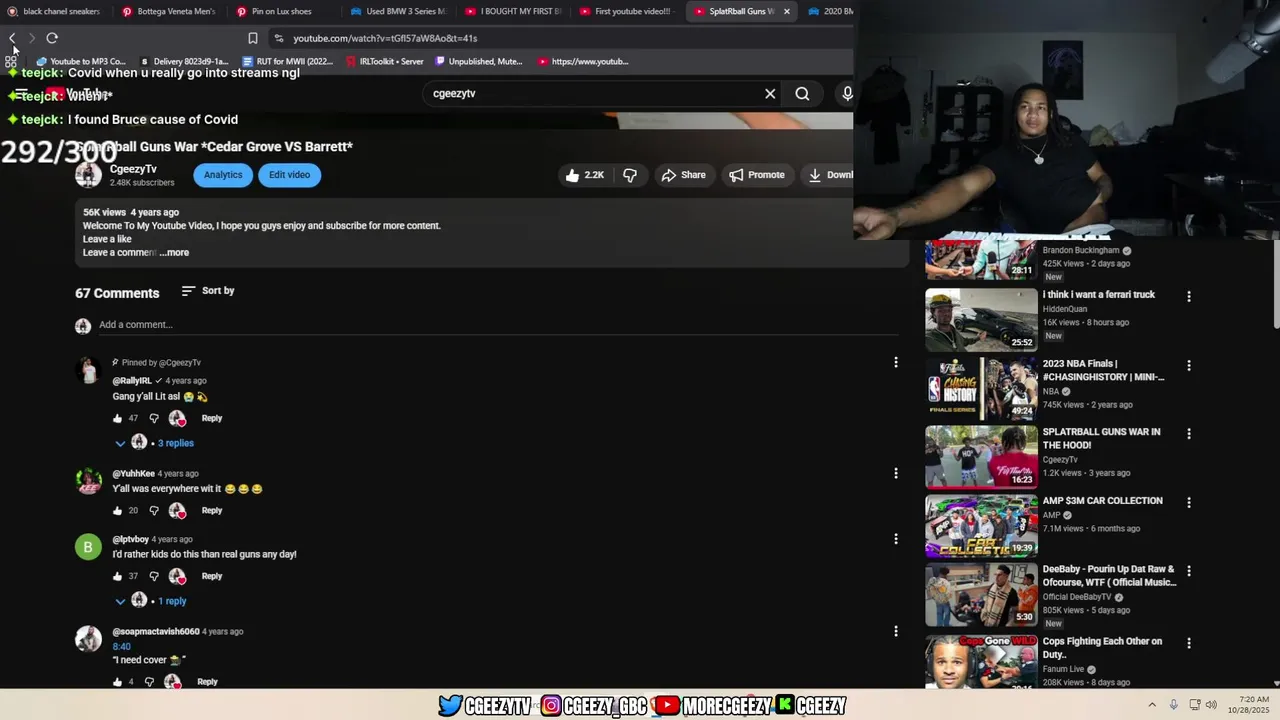Open options menu for lptvboy comment
This screenshot has height=720, width=1280.
[x=896, y=539]
